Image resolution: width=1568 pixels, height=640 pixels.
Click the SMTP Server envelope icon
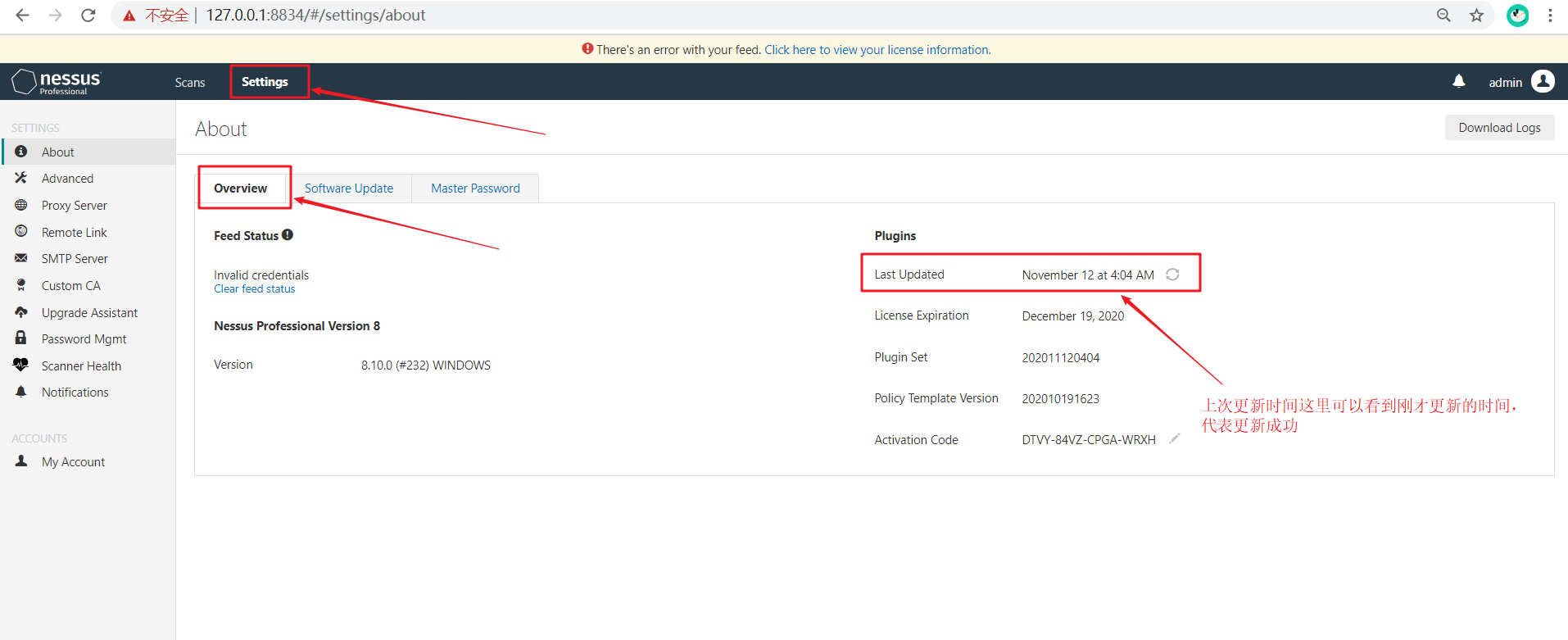coord(21,258)
